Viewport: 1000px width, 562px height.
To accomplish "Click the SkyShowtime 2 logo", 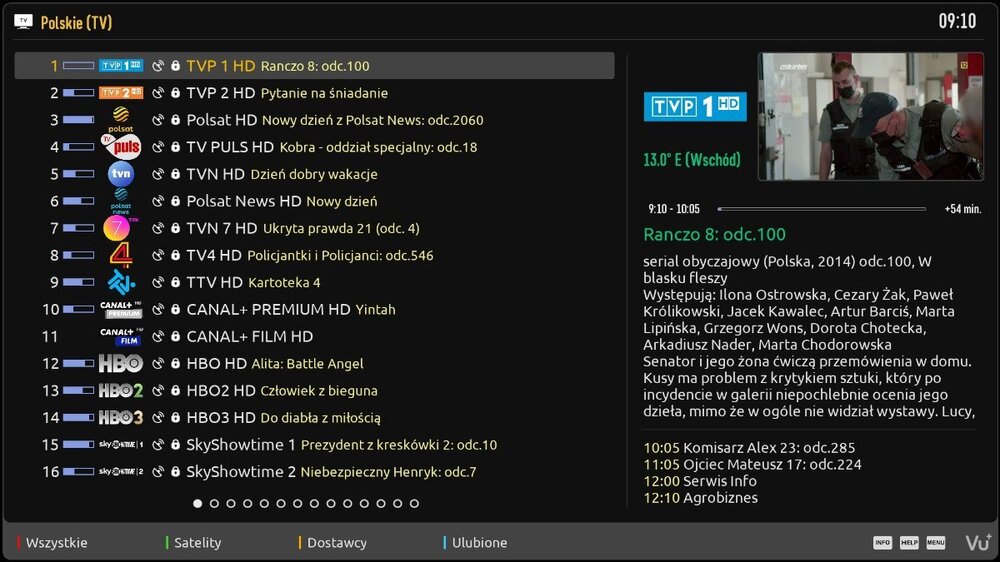I will (121, 471).
